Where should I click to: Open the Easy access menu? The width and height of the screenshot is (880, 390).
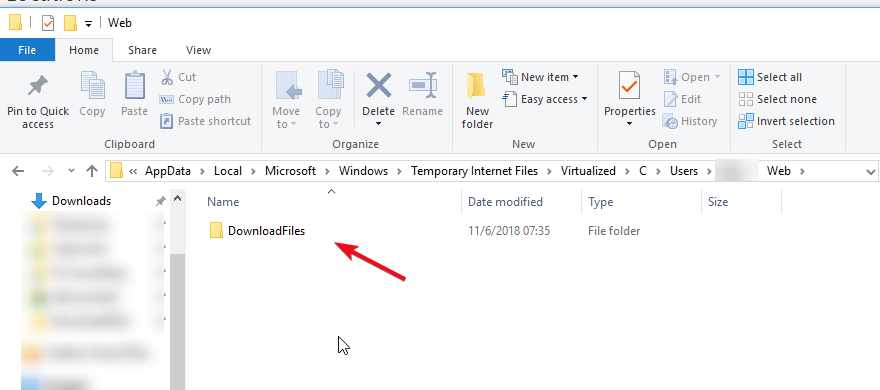[x=544, y=99]
